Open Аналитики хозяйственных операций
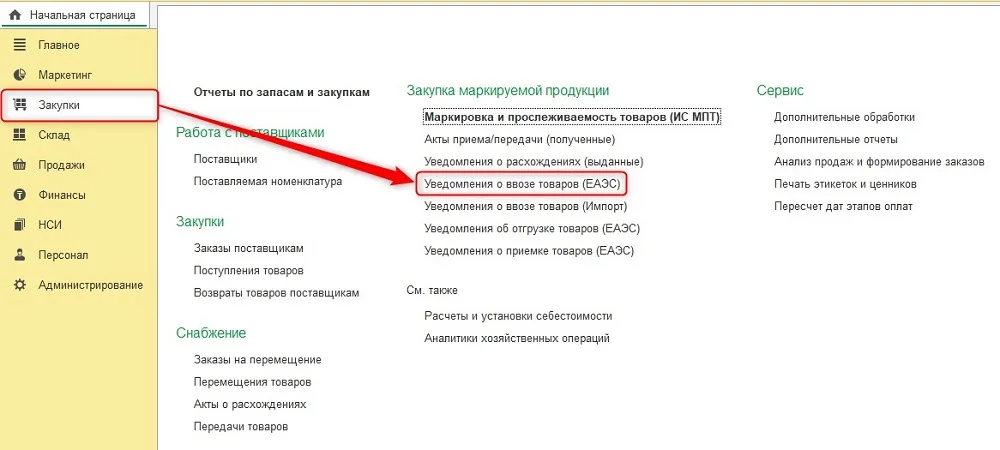 (x=517, y=338)
